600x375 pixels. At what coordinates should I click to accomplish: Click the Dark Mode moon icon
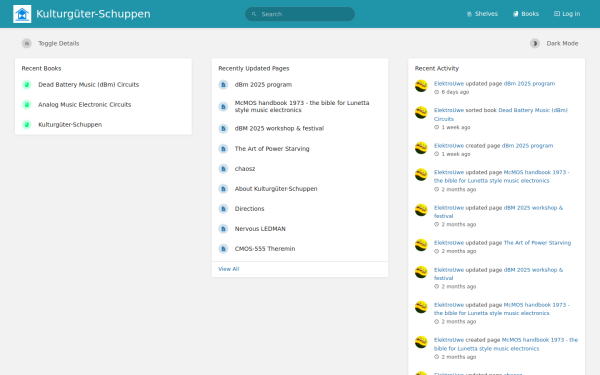[x=535, y=44]
